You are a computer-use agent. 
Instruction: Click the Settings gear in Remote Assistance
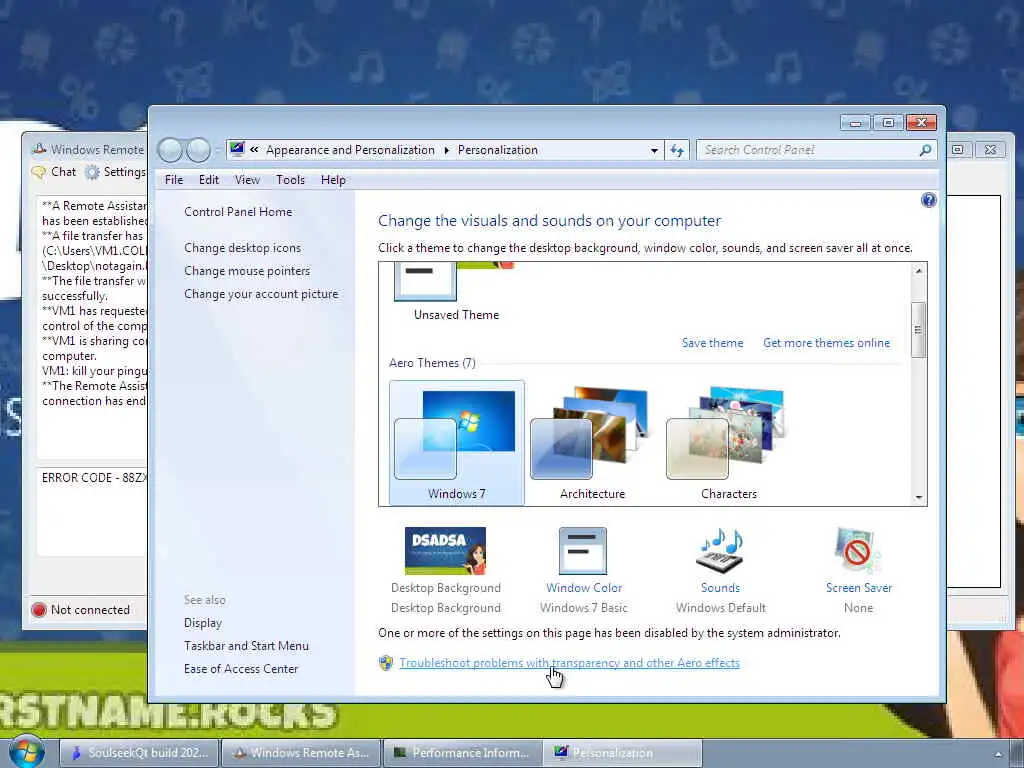point(93,172)
